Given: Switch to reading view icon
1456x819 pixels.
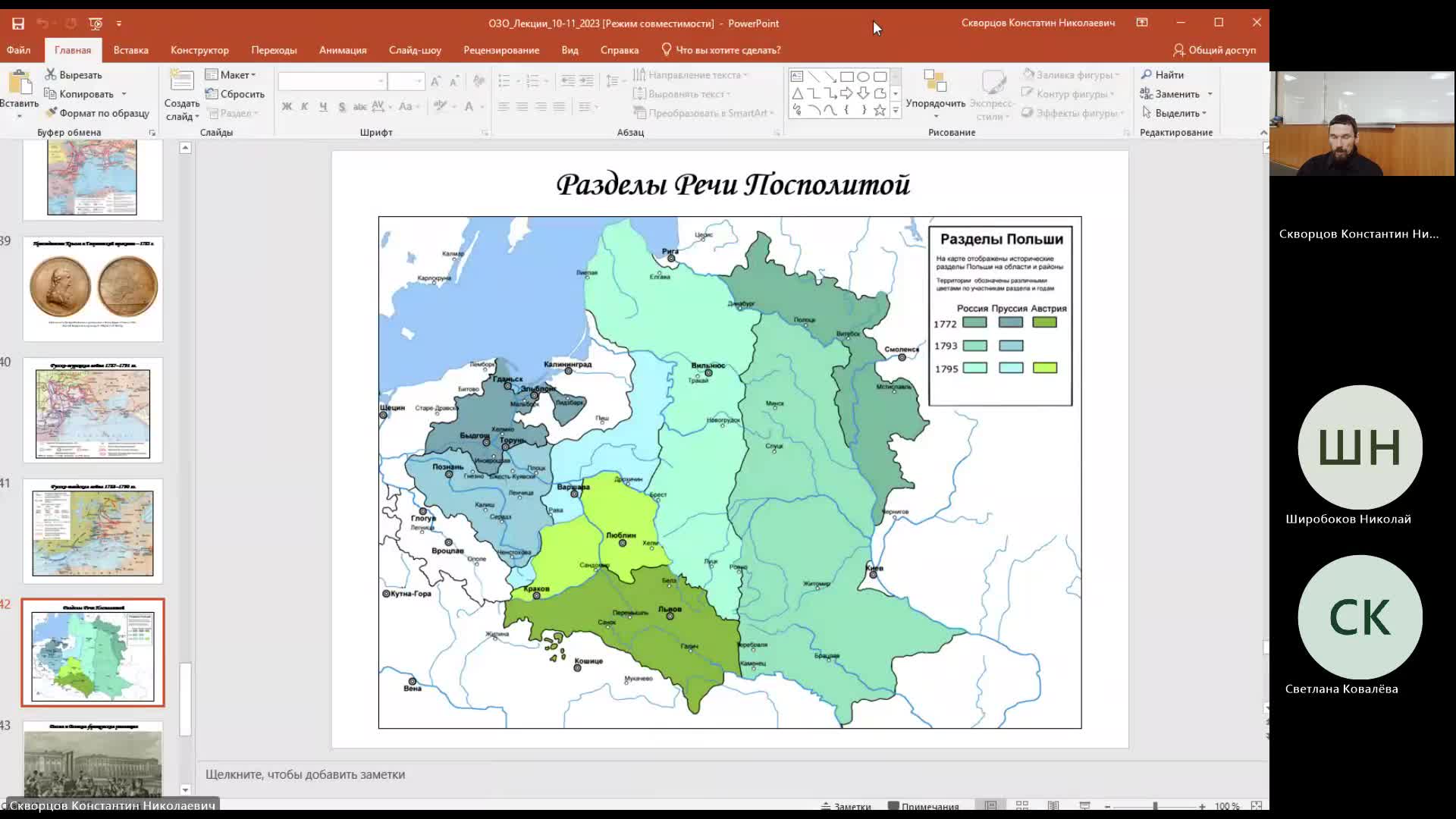Looking at the screenshot, I should point(1053,805).
